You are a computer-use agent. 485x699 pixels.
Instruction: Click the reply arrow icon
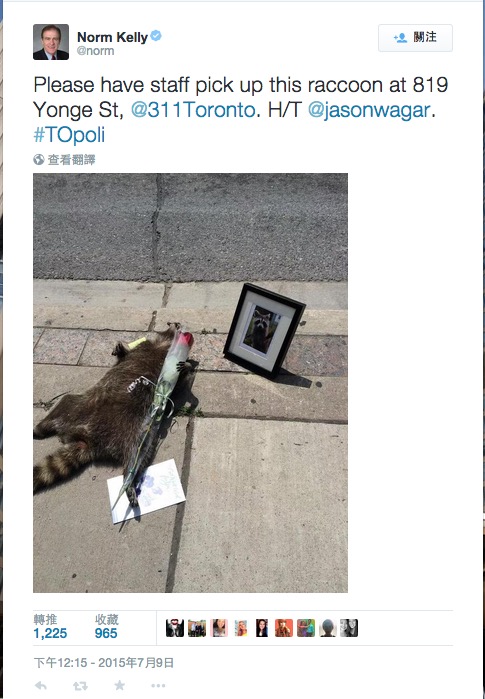41,686
